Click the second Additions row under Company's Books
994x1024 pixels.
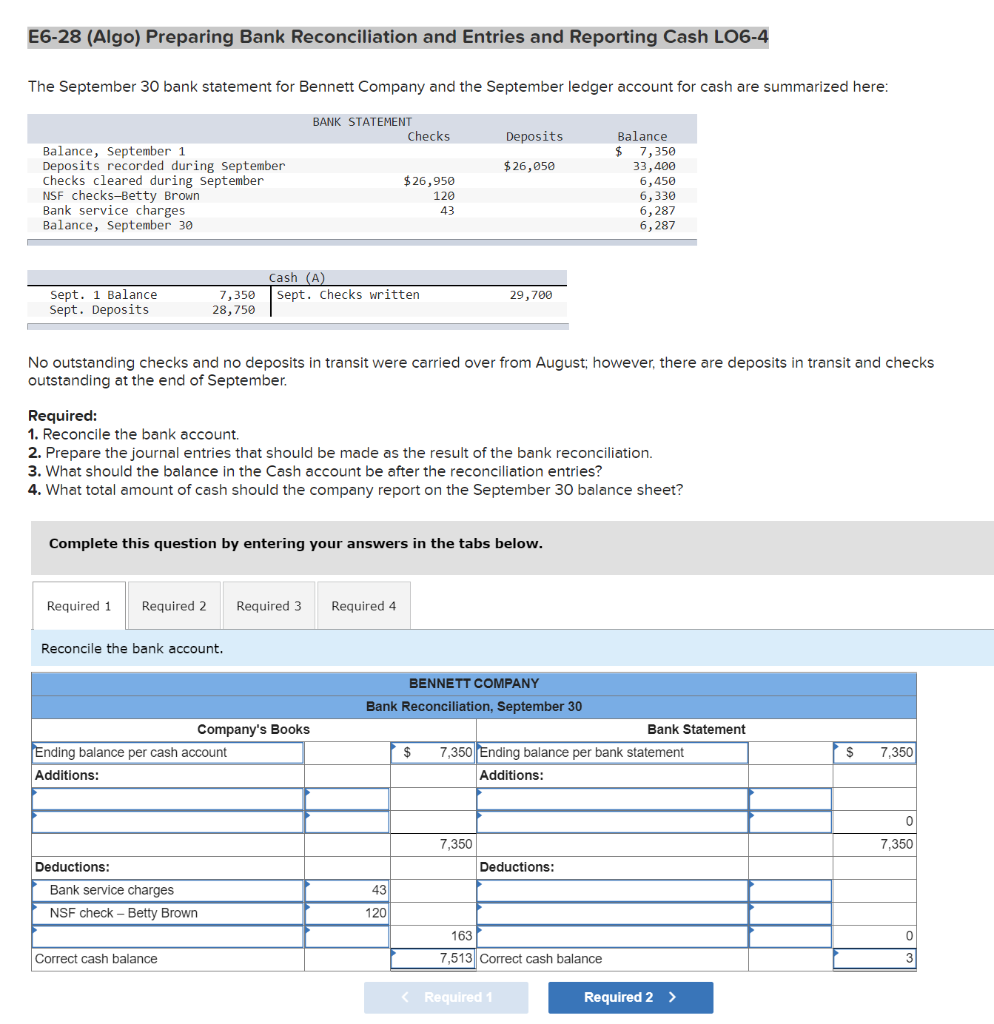[x=167, y=820]
